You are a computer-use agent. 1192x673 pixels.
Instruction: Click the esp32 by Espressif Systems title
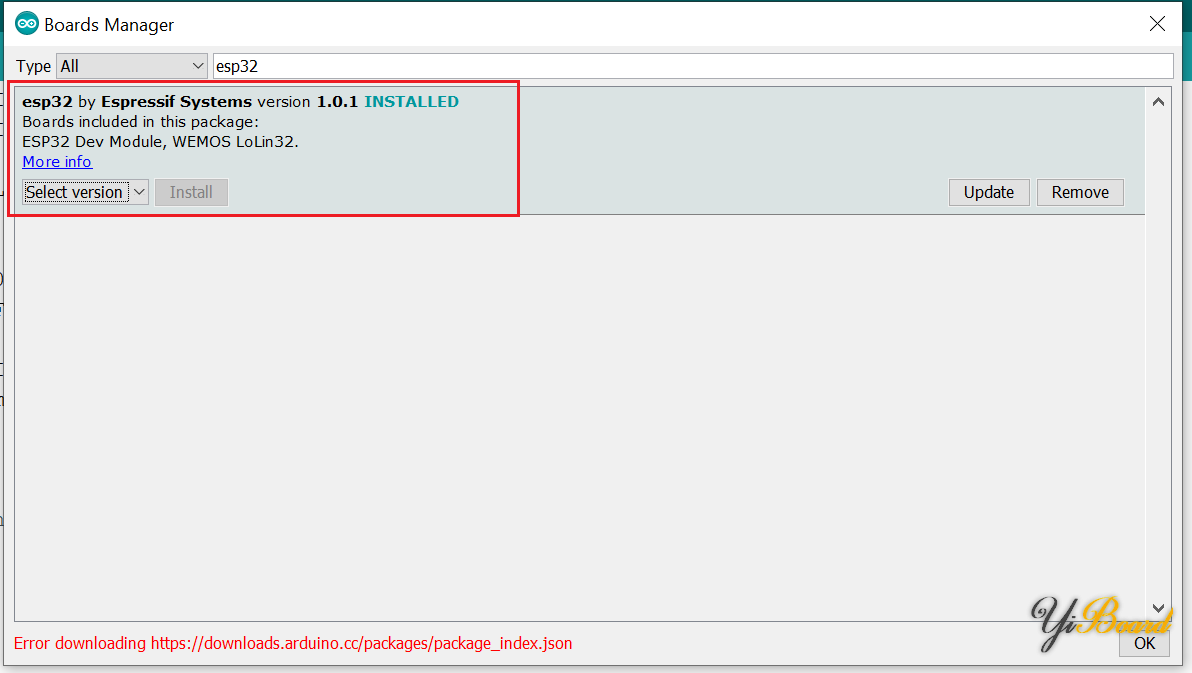(x=137, y=102)
